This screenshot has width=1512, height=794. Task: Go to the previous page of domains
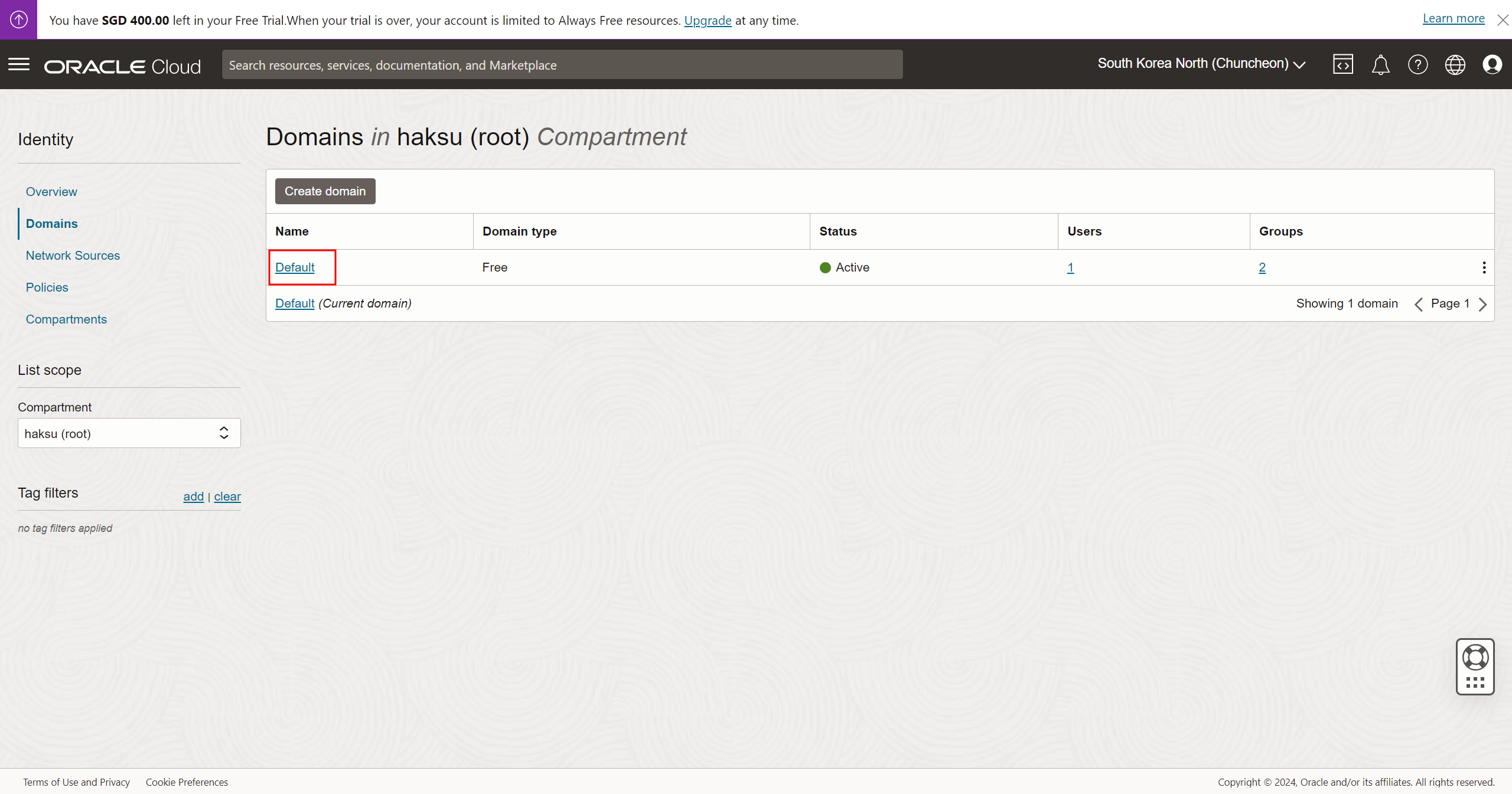click(1418, 304)
